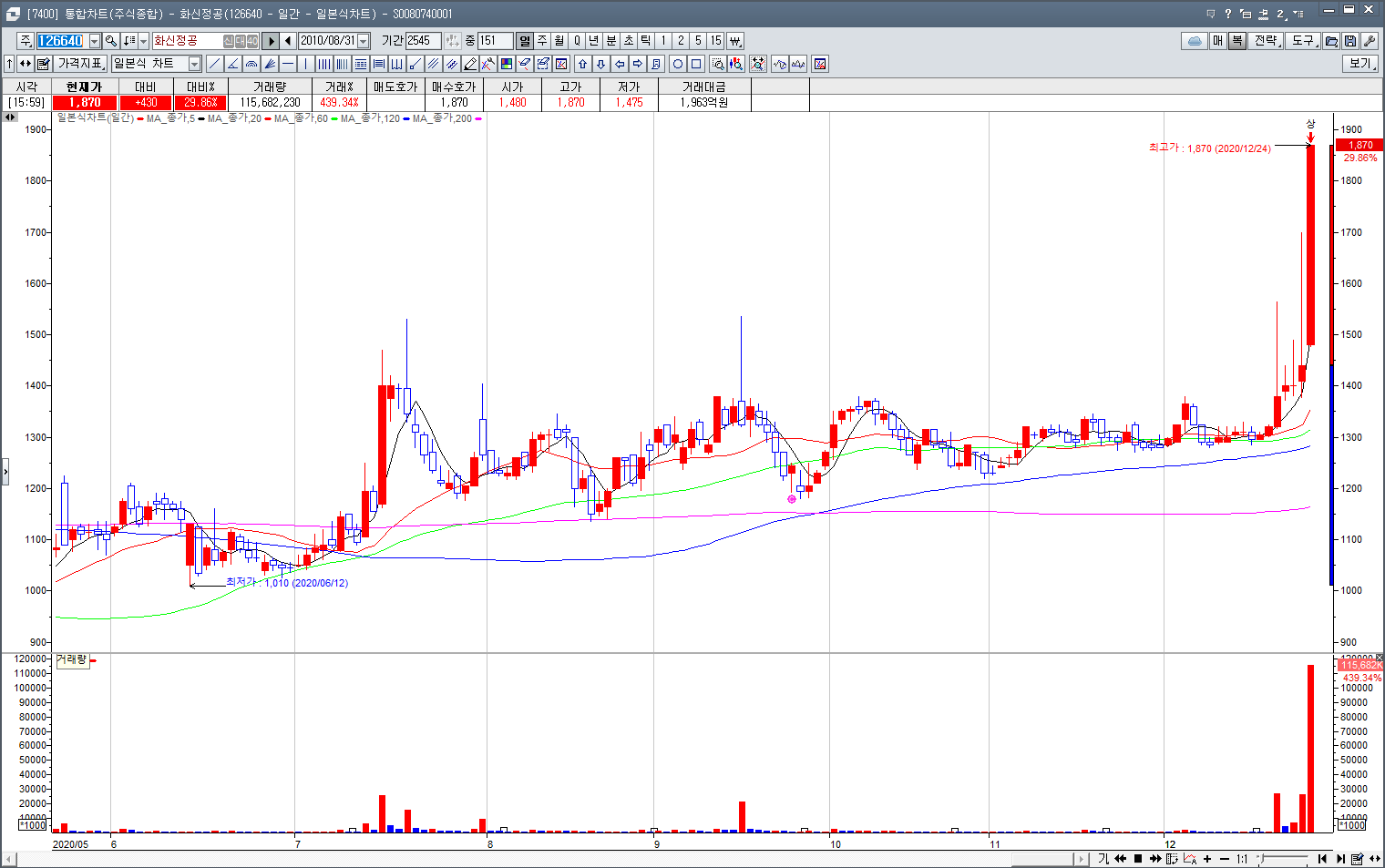Viewport: 1385px width, 868px height.
Task: Click the fast forward double arrow
Action: pyautogui.click(x=1155, y=859)
